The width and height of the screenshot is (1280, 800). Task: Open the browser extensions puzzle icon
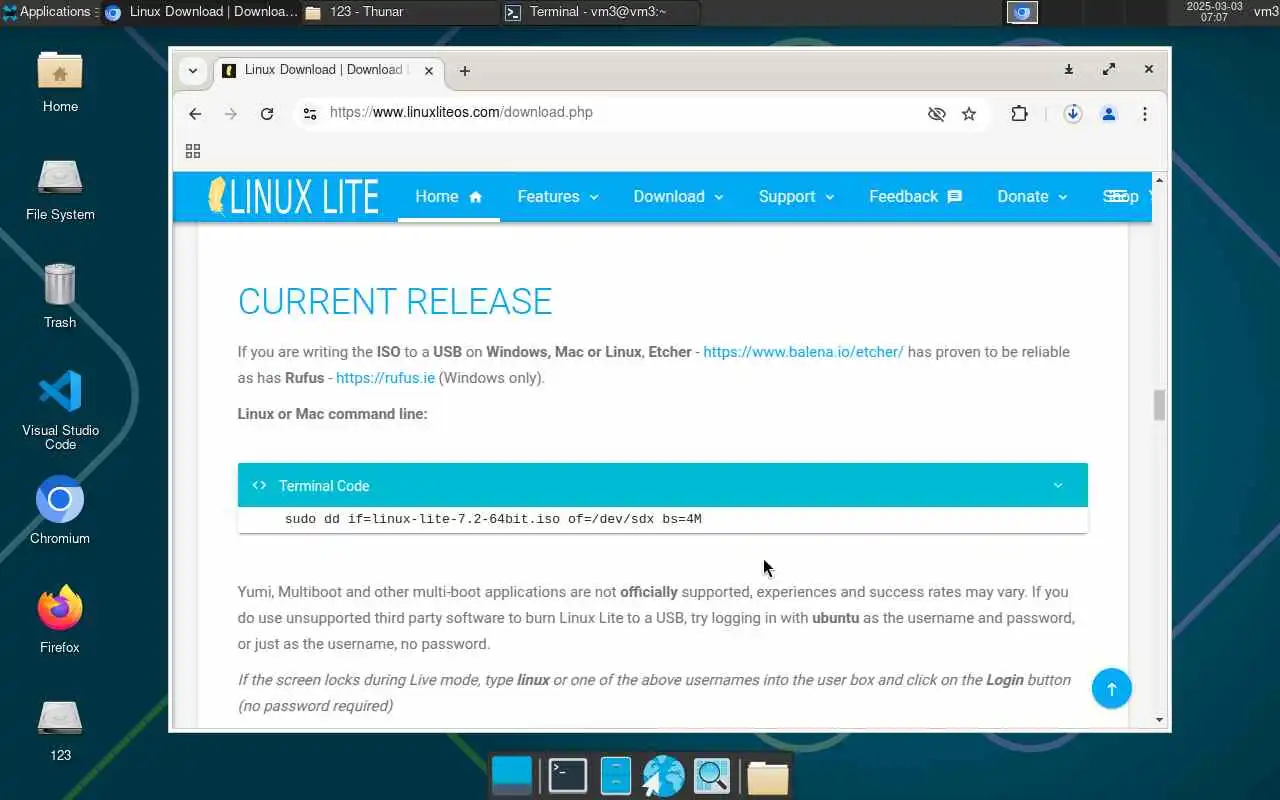pyautogui.click(x=1019, y=114)
